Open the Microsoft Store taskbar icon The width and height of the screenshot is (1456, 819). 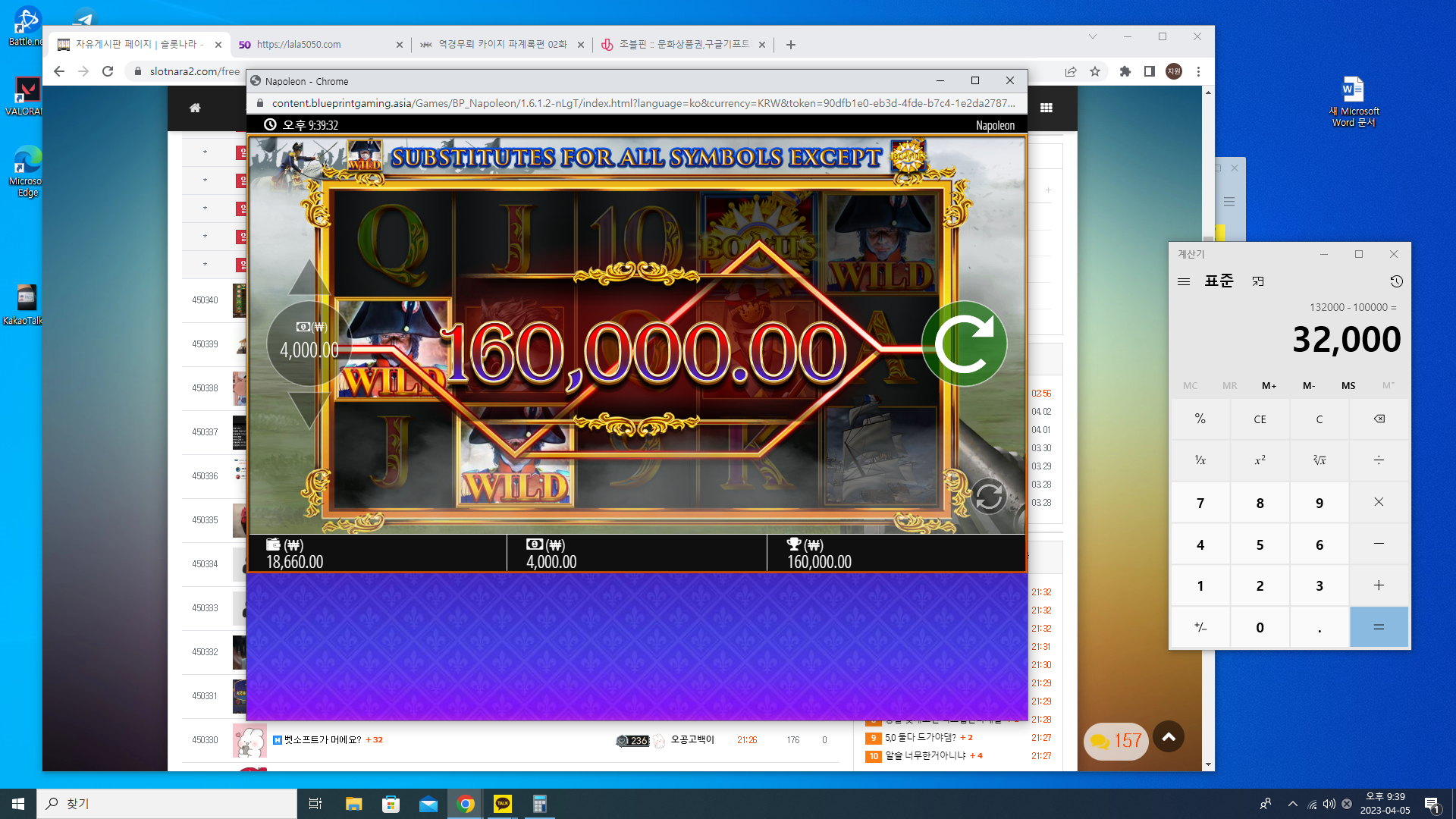[391, 804]
